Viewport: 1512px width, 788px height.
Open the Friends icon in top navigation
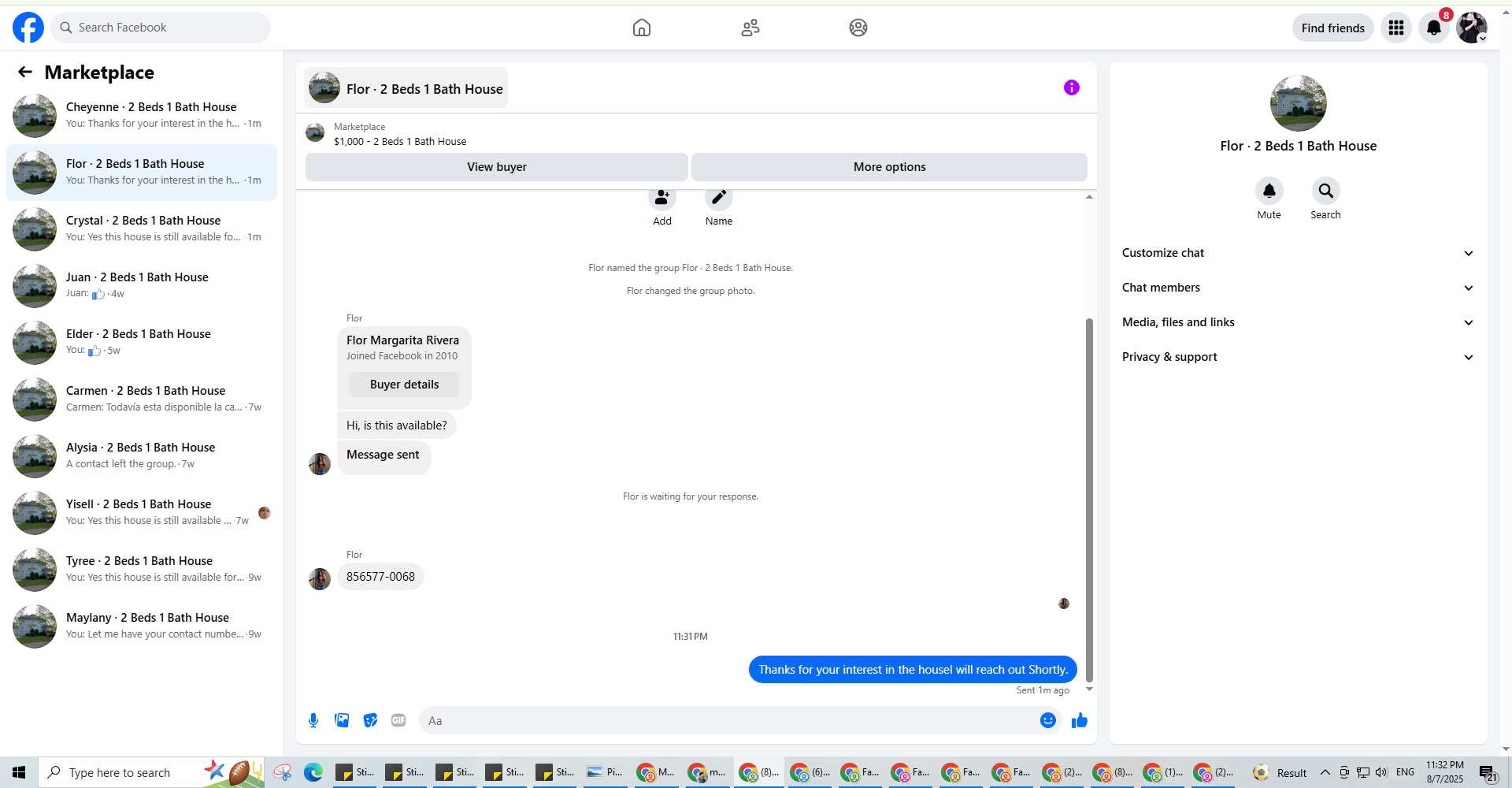(750, 28)
